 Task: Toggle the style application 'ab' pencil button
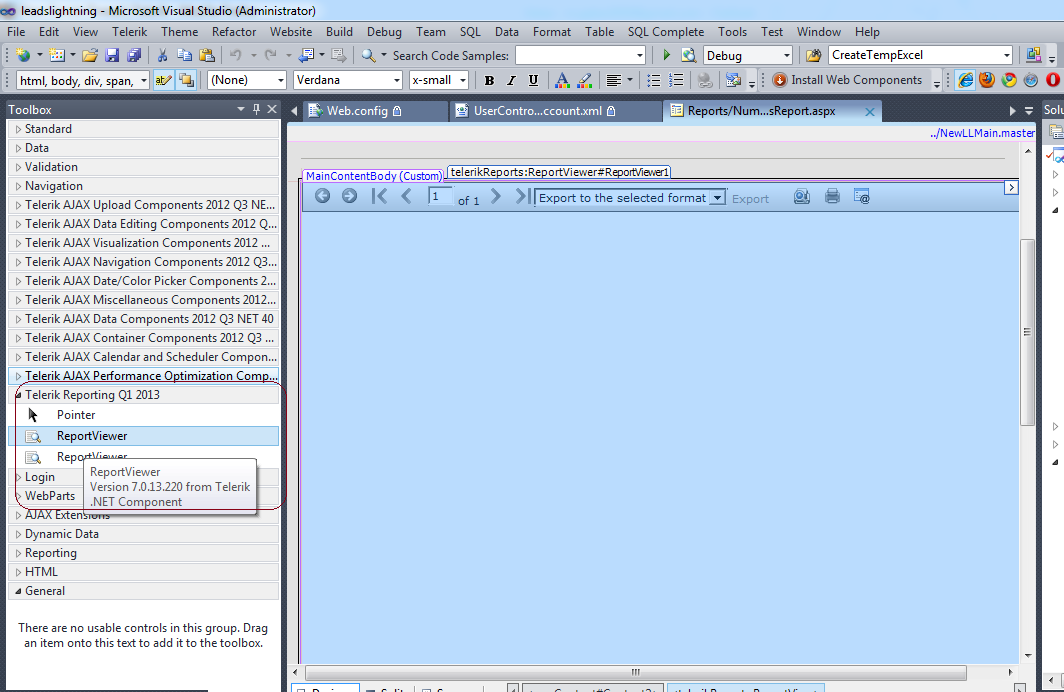(x=163, y=81)
